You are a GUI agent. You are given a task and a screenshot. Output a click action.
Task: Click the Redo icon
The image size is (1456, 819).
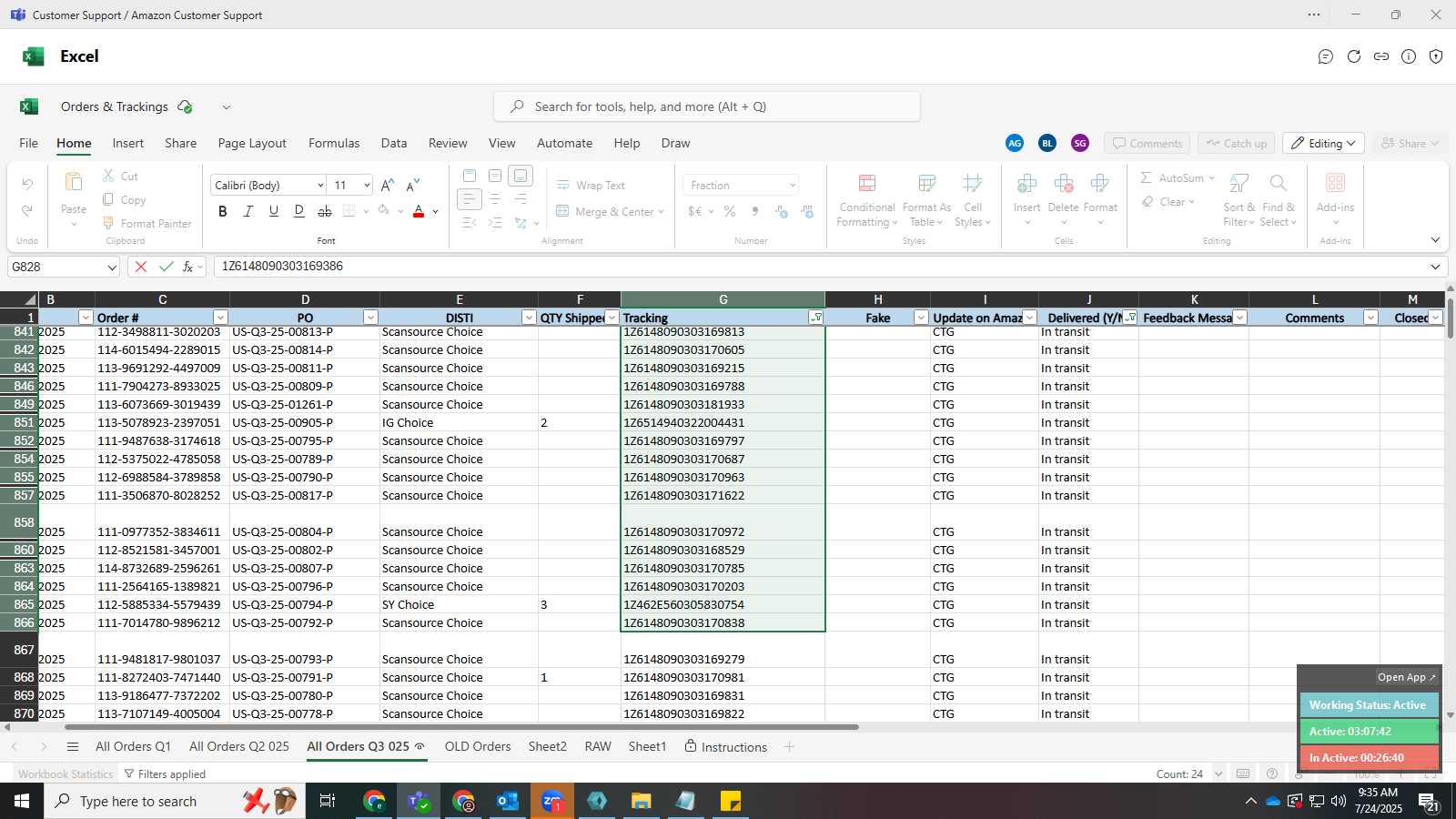pos(27,210)
